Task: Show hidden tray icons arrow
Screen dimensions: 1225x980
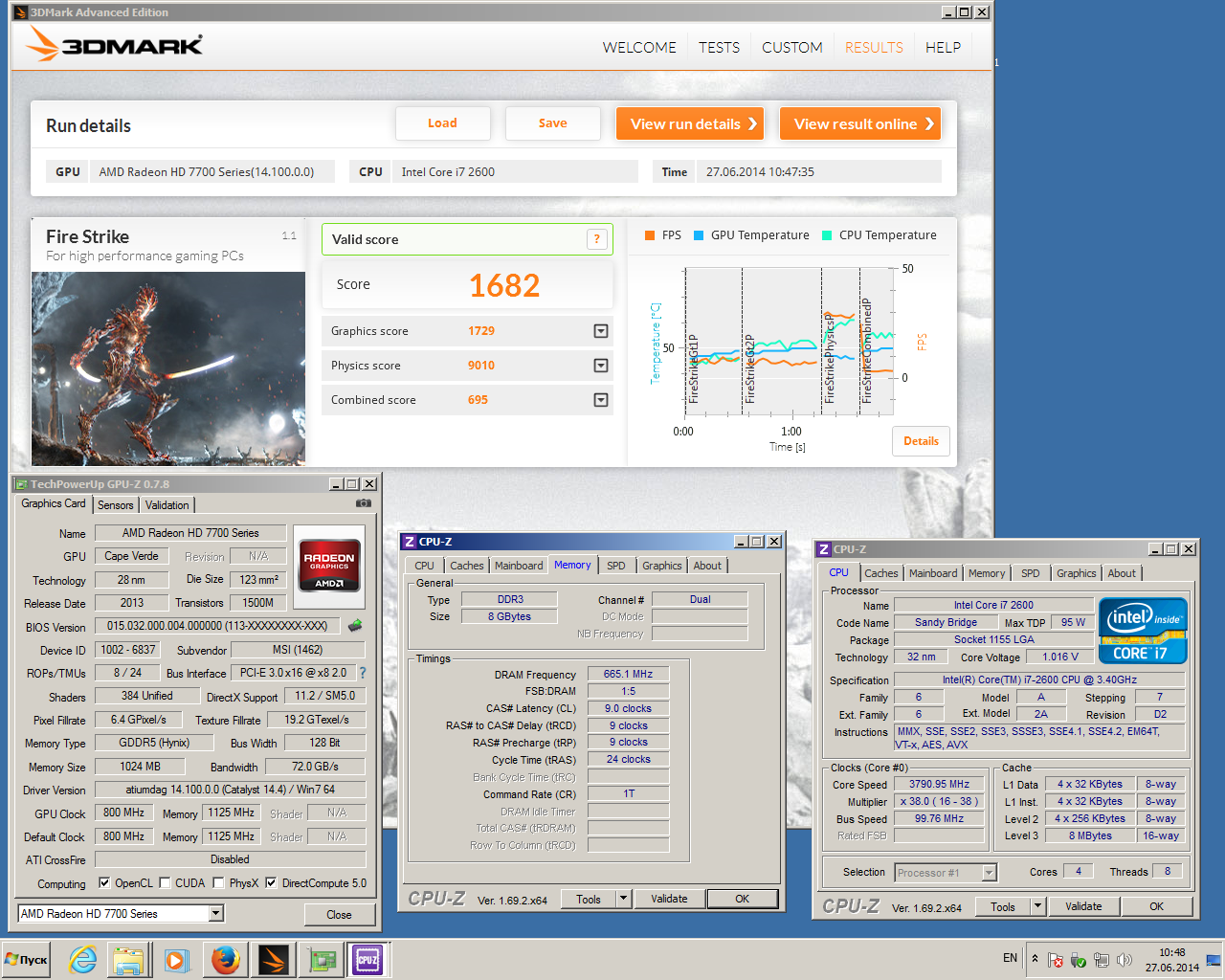Action: (x=1035, y=959)
